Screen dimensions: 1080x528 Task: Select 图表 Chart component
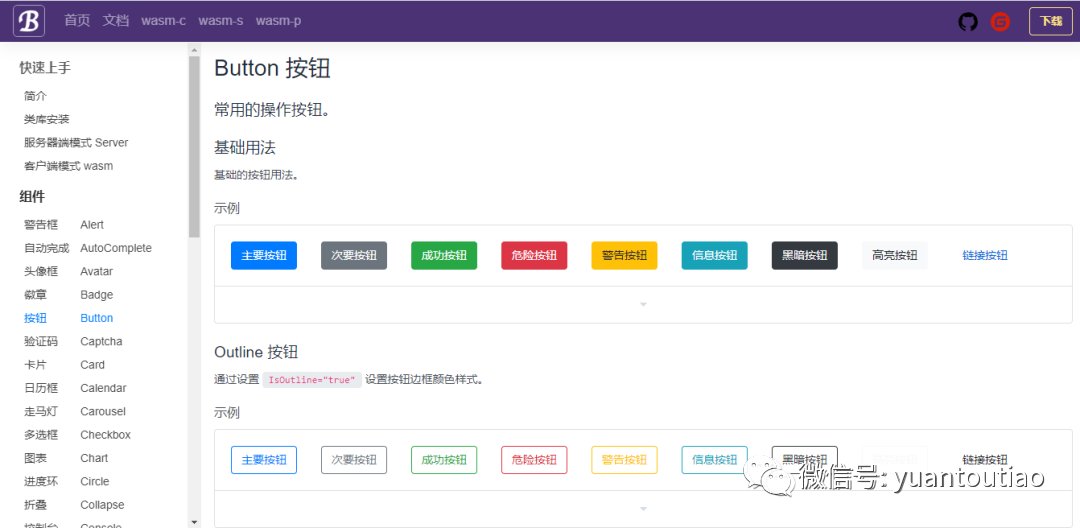(66, 459)
